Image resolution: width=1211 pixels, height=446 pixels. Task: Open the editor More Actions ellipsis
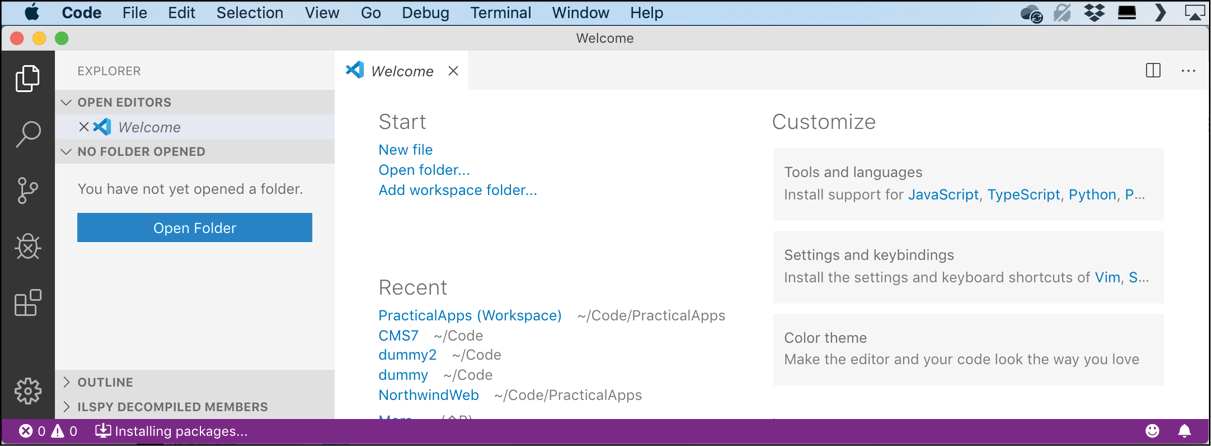click(x=1188, y=71)
